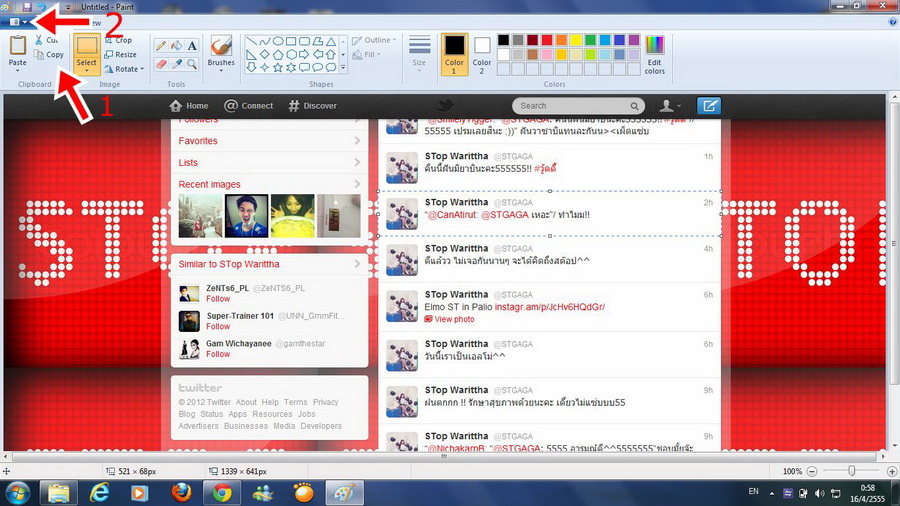The width and height of the screenshot is (900, 506).
Task: Open Similar to STop Warittha
Action: pos(269,264)
